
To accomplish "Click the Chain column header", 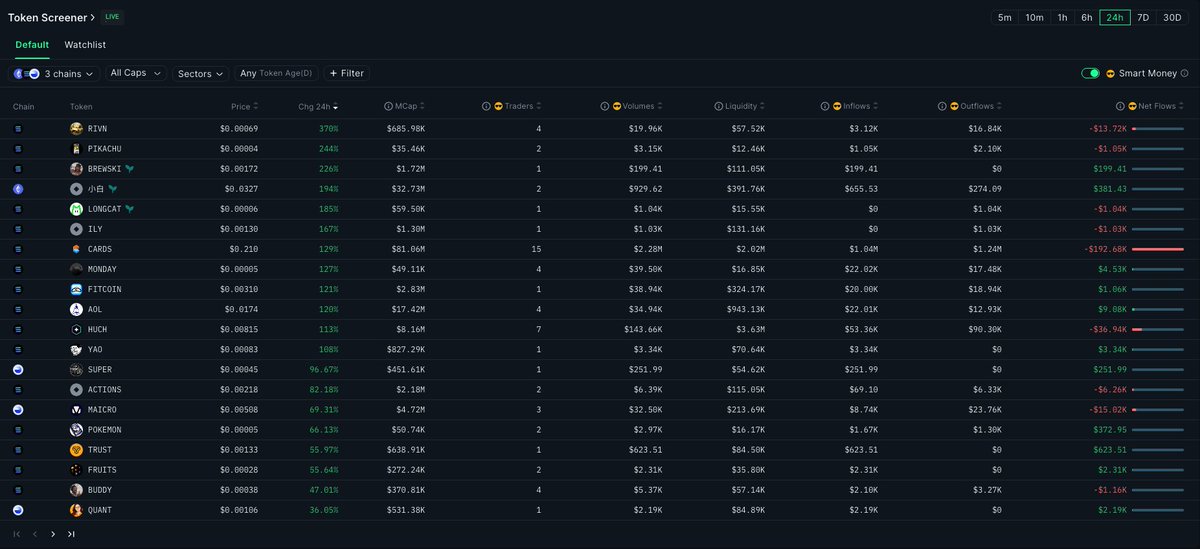I will [24, 106].
